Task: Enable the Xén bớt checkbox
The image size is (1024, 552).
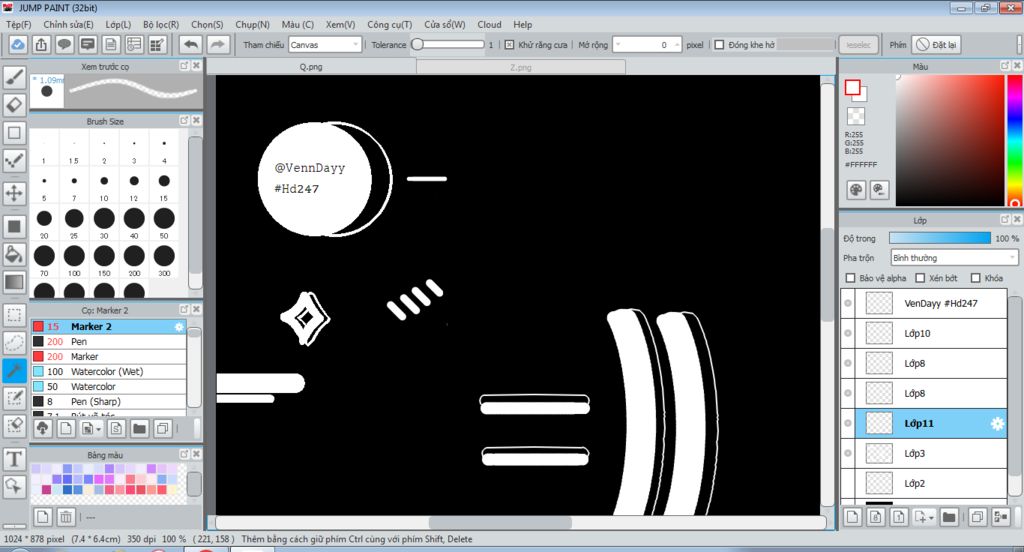Action: tap(920, 278)
